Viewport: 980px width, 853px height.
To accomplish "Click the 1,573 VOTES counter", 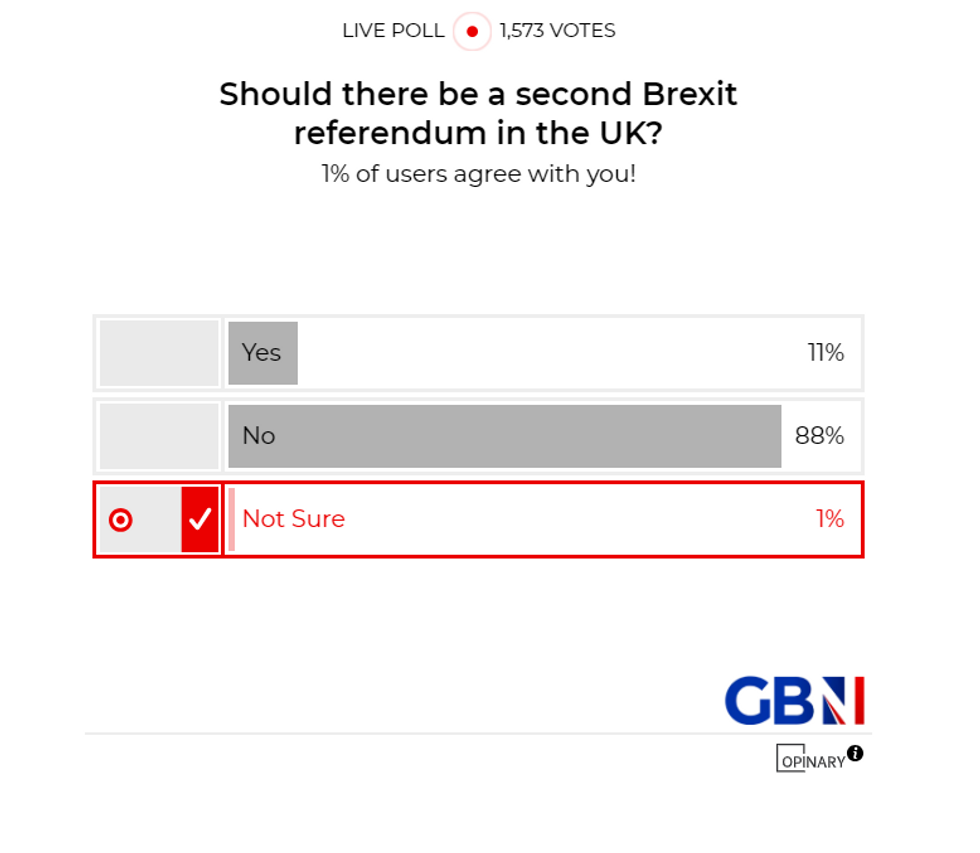I will pyautogui.click(x=557, y=31).
